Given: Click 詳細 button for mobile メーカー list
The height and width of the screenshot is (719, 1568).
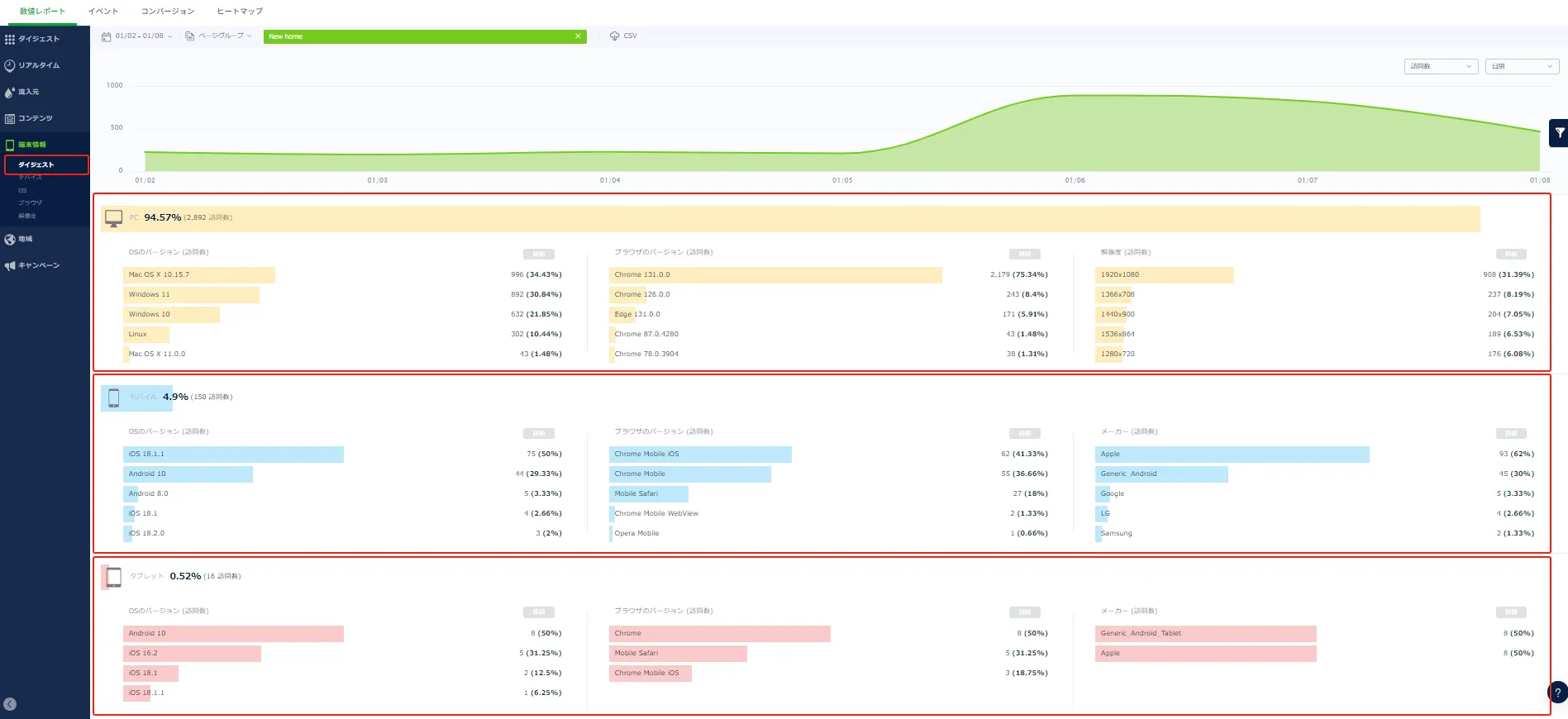Looking at the screenshot, I should 1510,433.
